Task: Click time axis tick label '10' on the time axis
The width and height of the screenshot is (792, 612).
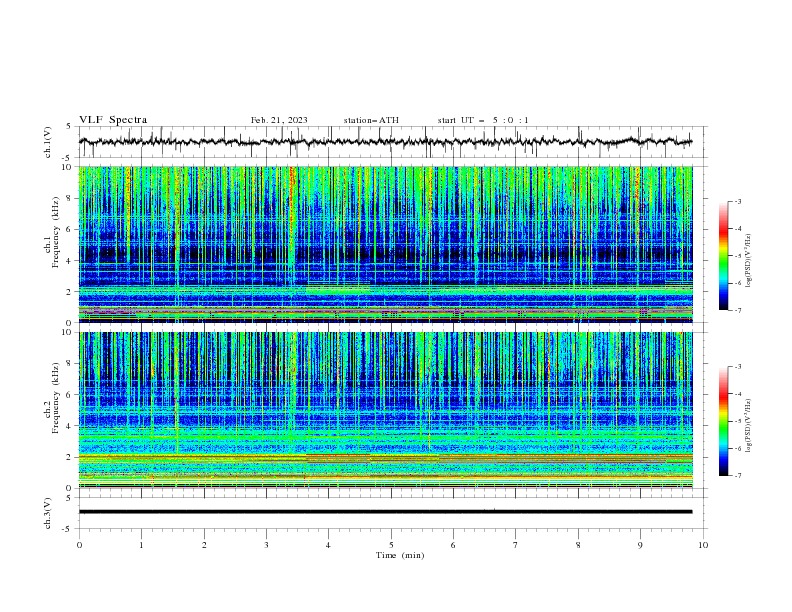Action: pyautogui.click(x=703, y=545)
